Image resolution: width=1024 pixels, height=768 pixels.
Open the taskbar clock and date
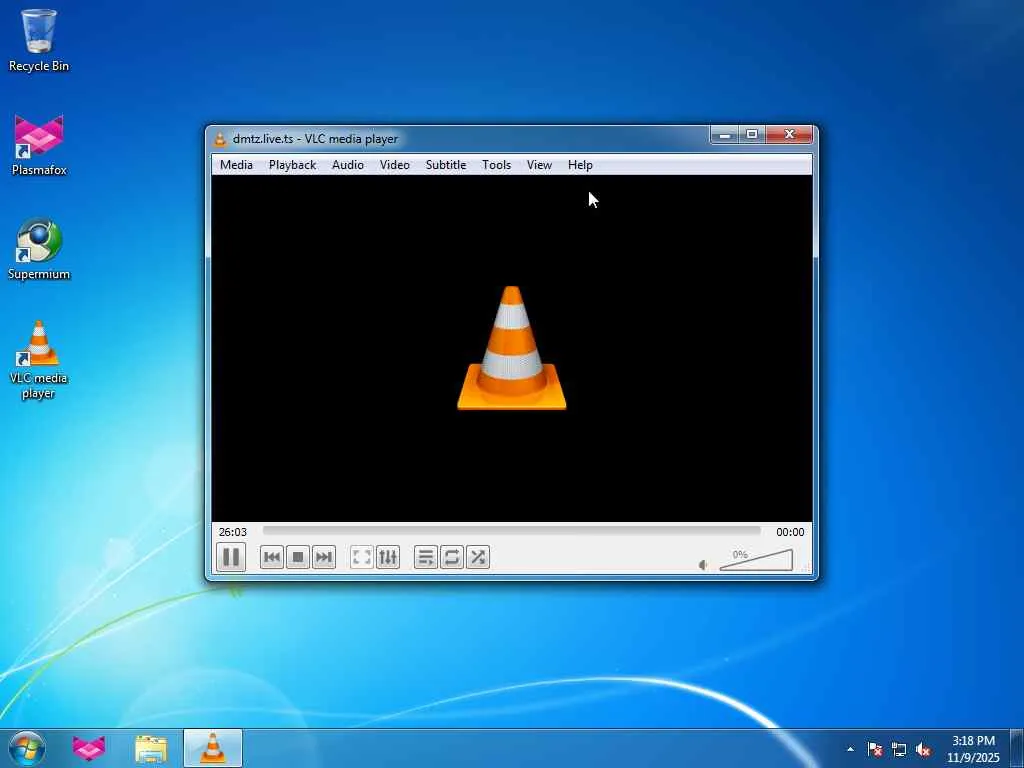[x=973, y=749]
